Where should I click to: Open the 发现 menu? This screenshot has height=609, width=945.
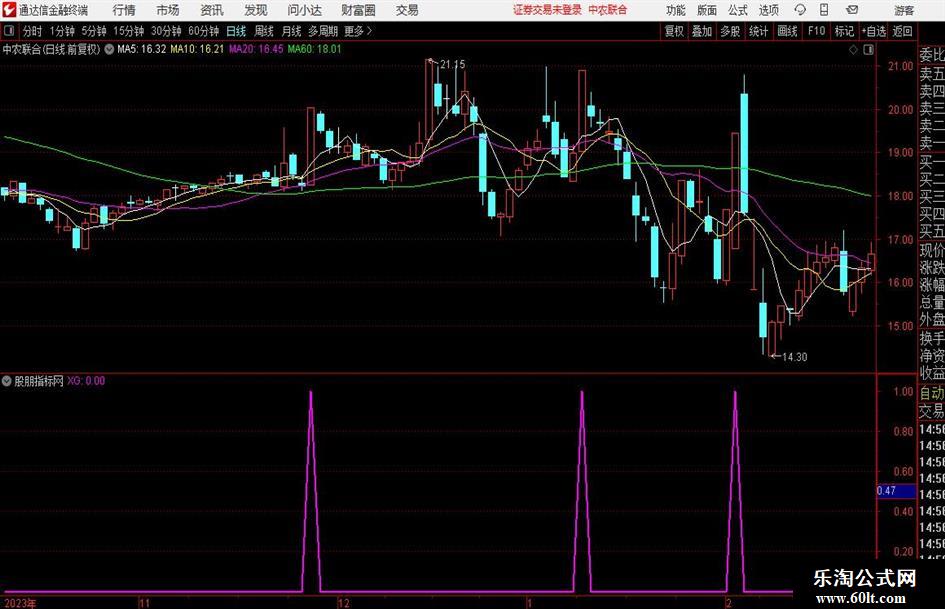click(x=256, y=10)
